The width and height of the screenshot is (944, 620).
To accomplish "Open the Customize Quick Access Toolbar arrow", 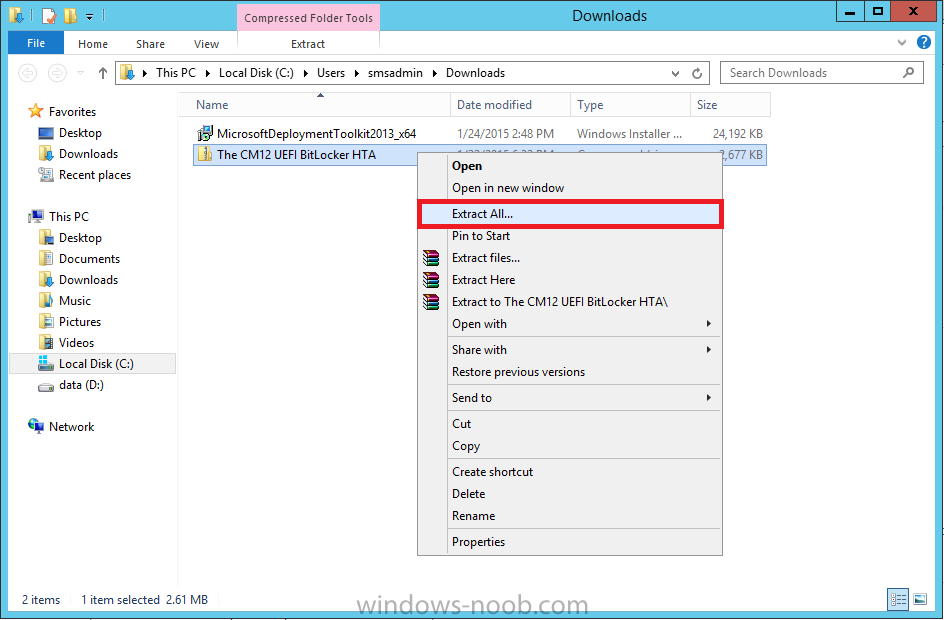I will pyautogui.click(x=89, y=17).
